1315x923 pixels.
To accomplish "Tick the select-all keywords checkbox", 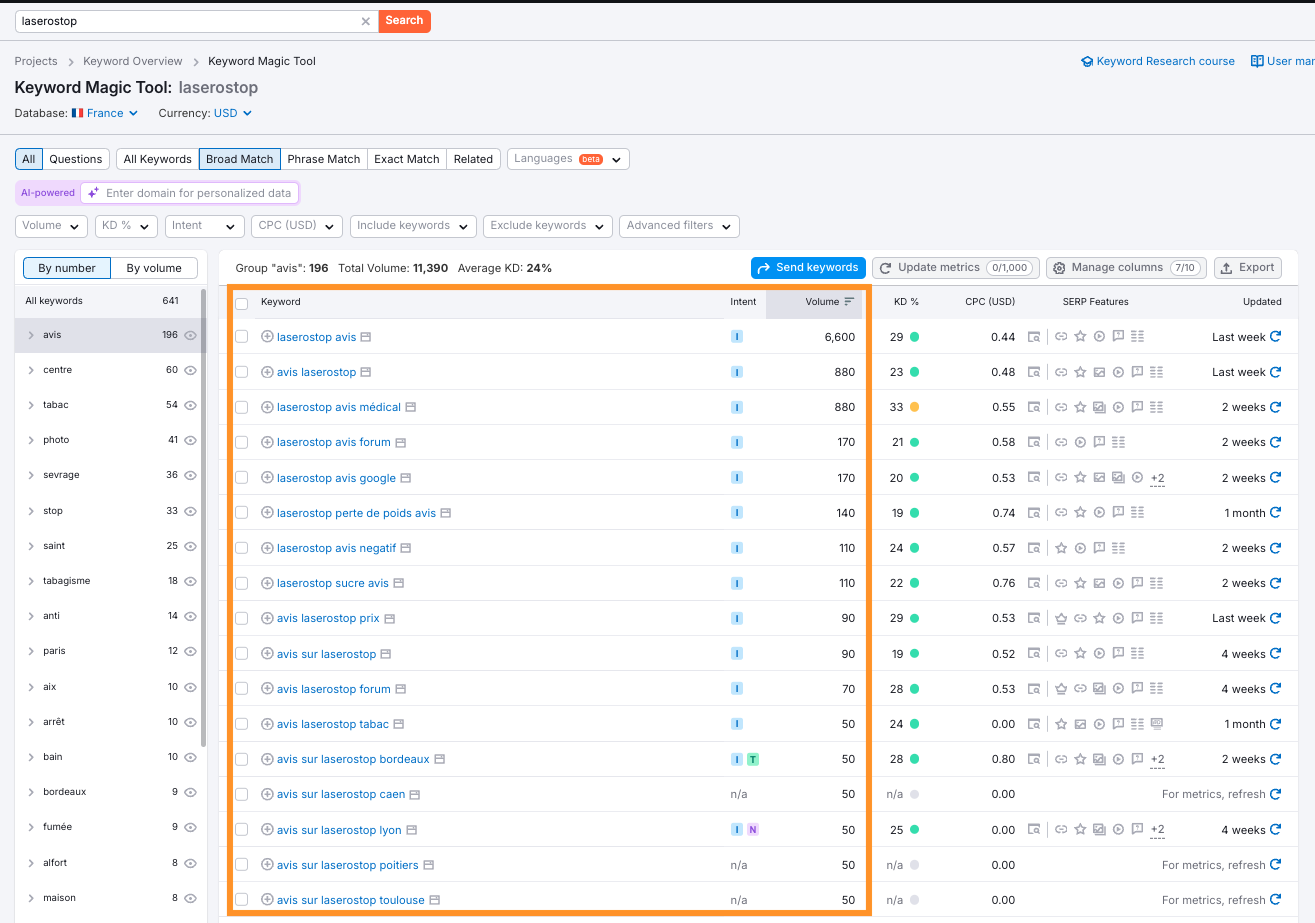I will (x=242, y=303).
